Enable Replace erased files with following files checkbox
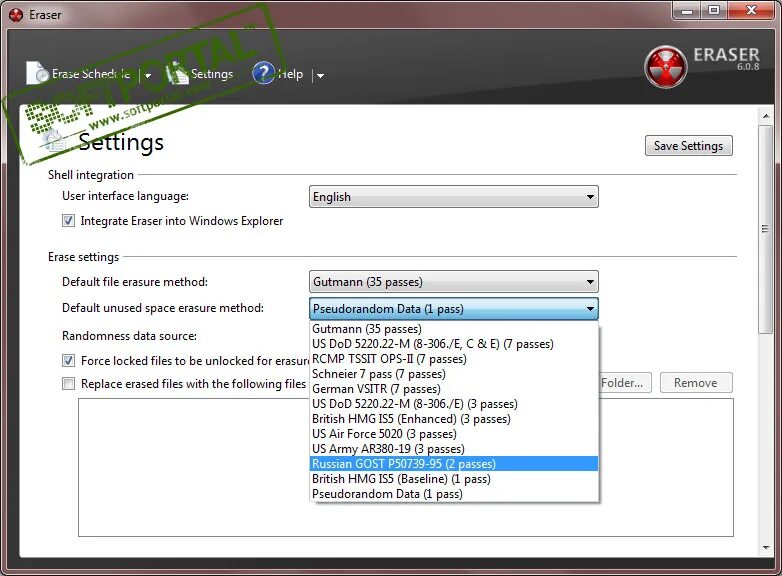Viewport: 782px width, 576px height. pyautogui.click(x=68, y=384)
